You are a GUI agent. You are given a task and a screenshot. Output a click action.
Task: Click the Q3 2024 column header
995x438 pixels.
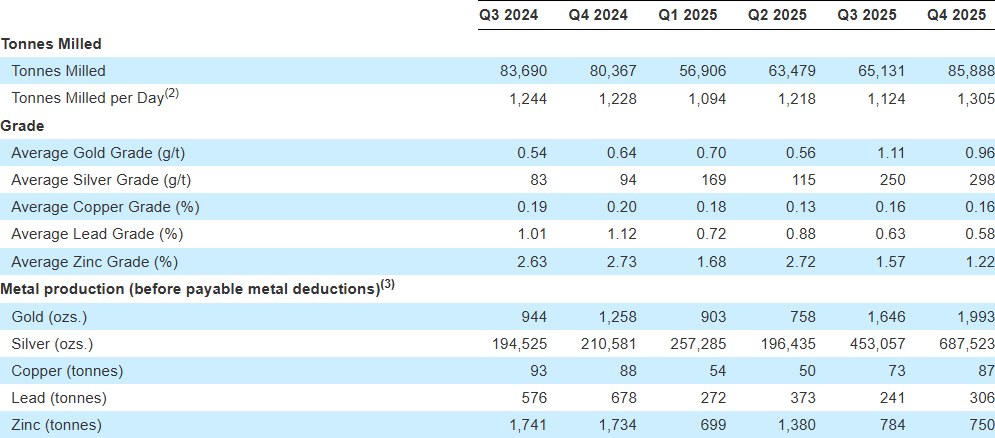click(x=509, y=15)
